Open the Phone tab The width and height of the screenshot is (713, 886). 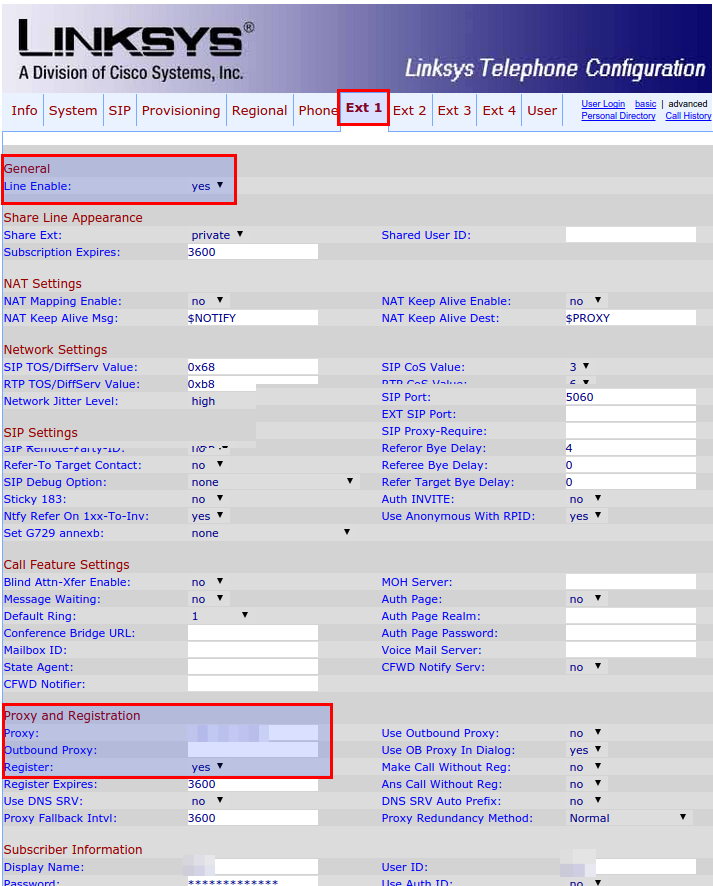click(x=318, y=111)
